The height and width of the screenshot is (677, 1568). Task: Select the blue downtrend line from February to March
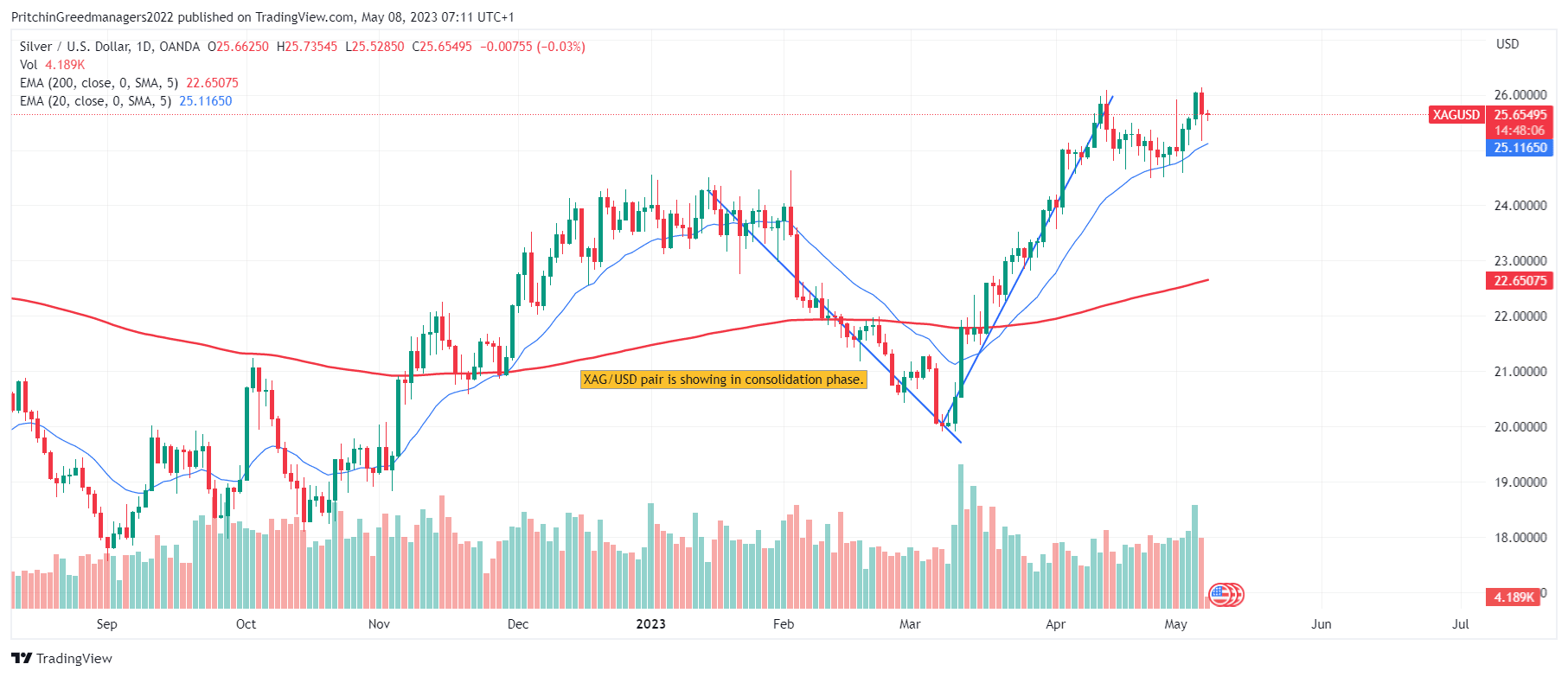[835, 316]
